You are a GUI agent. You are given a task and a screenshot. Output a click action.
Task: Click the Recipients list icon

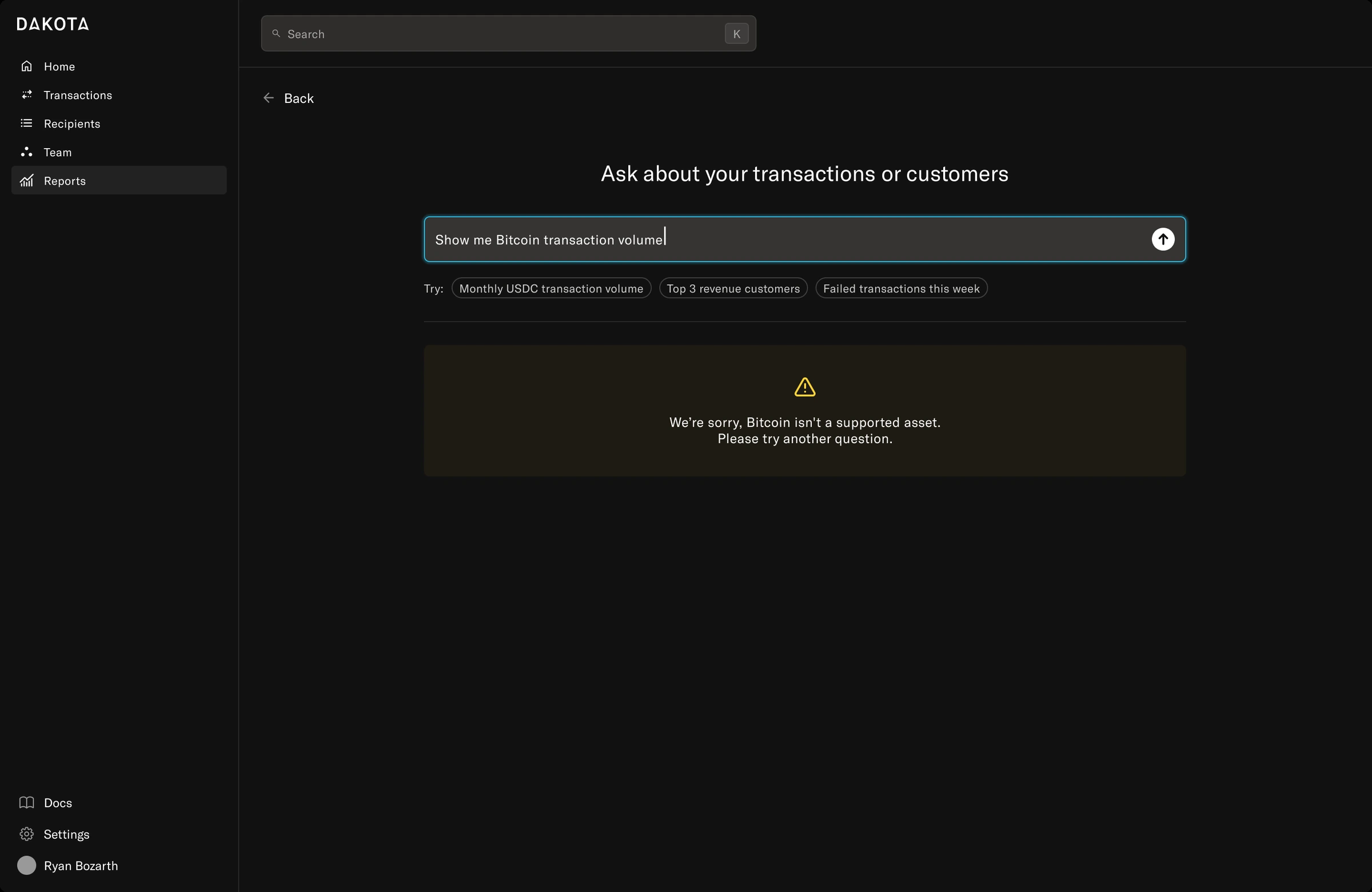pos(26,124)
